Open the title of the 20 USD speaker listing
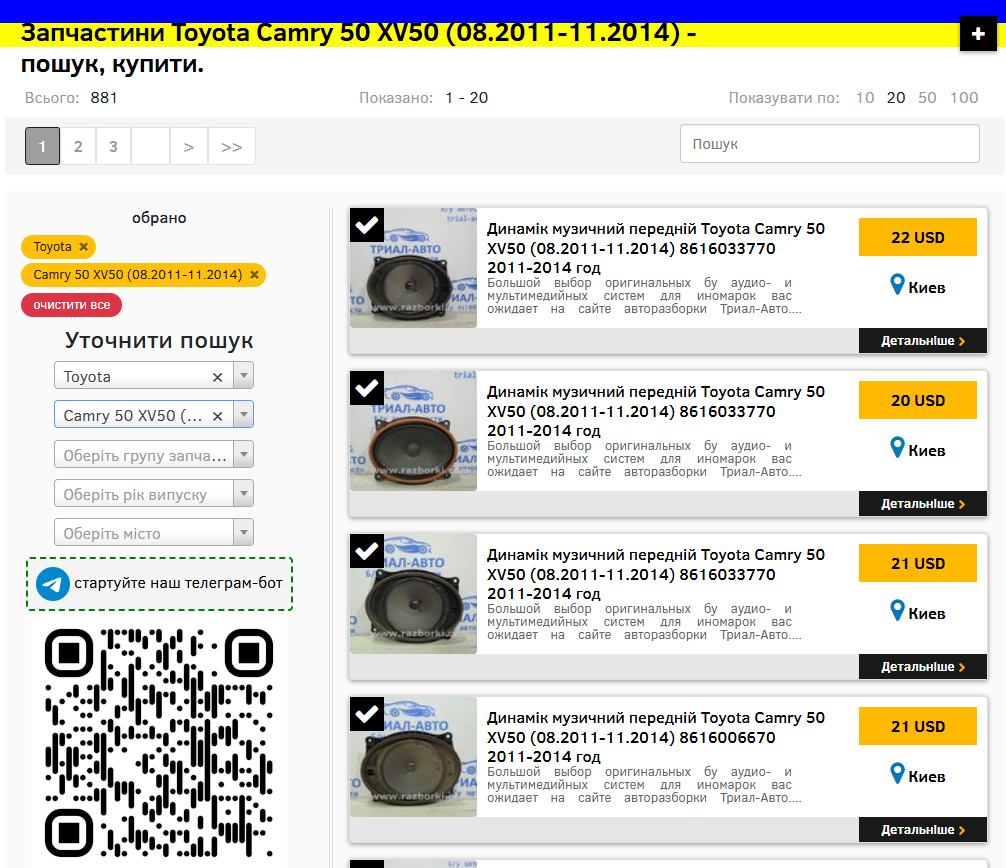 (x=656, y=411)
